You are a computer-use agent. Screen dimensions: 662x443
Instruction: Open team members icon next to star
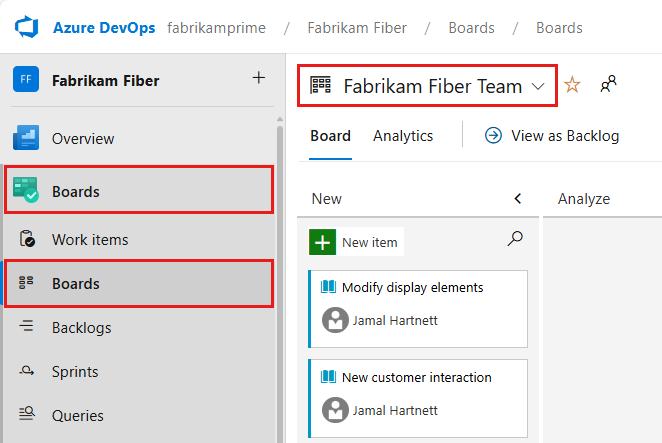click(608, 85)
